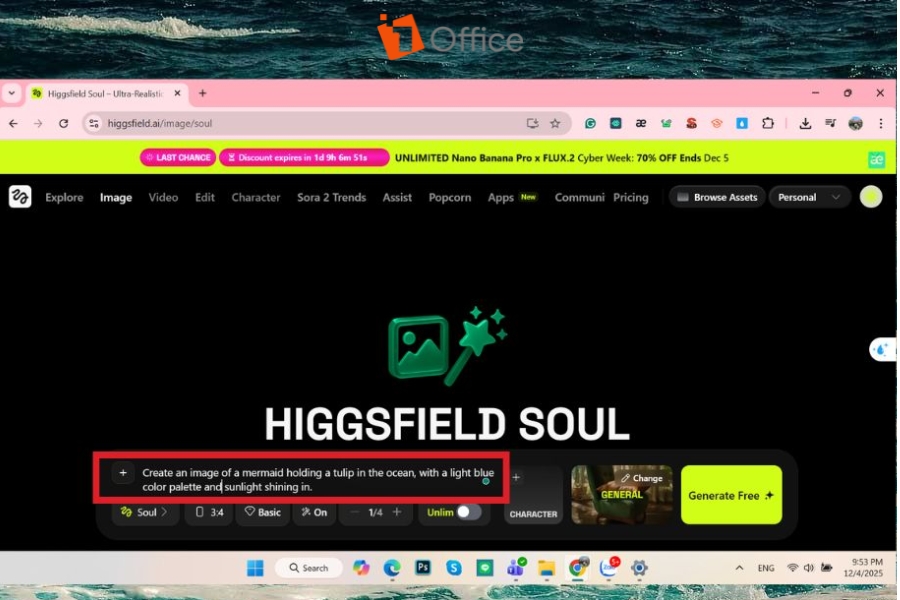900x600 pixels.
Task: Open Microsoft Edge from the taskbar
Action: (392, 568)
